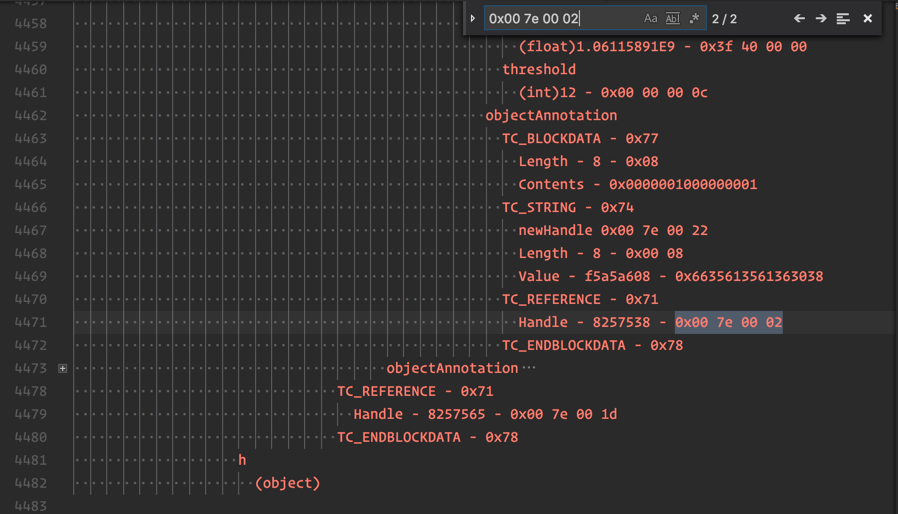898x514 pixels.
Task: Close the find widget
Action: tap(868, 18)
